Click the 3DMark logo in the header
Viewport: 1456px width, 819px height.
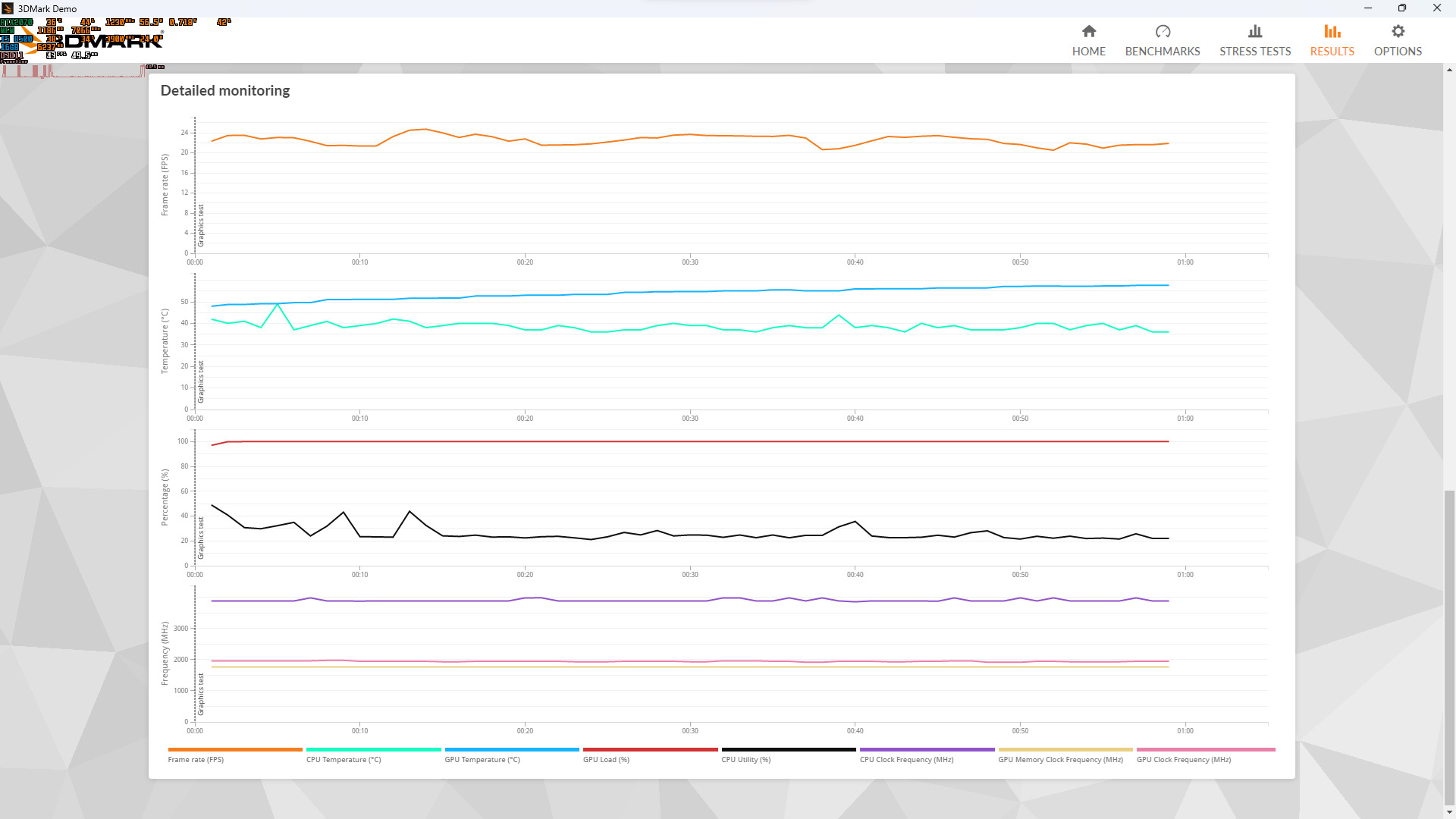[x=114, y=41]
